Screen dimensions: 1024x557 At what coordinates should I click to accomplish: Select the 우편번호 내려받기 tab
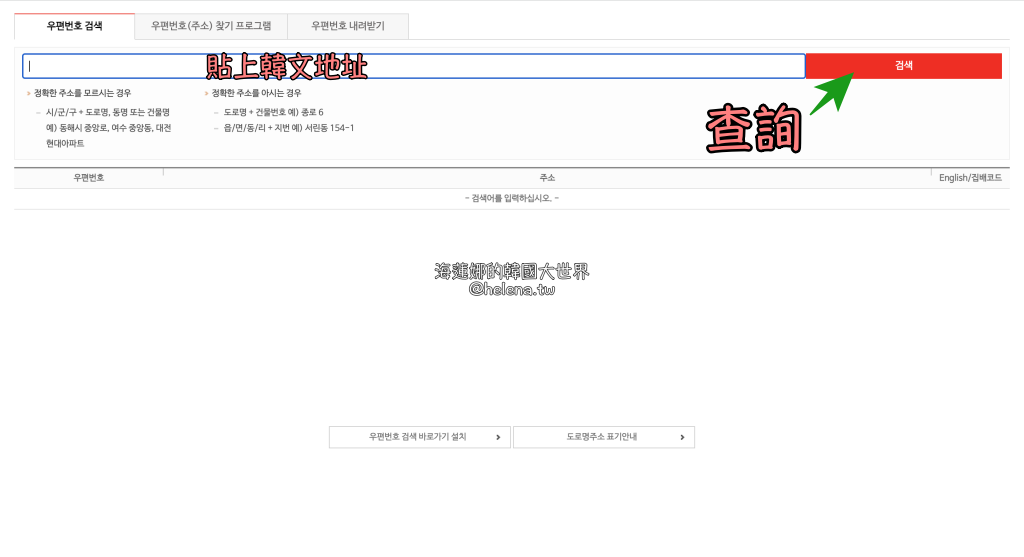pos(347,26)
